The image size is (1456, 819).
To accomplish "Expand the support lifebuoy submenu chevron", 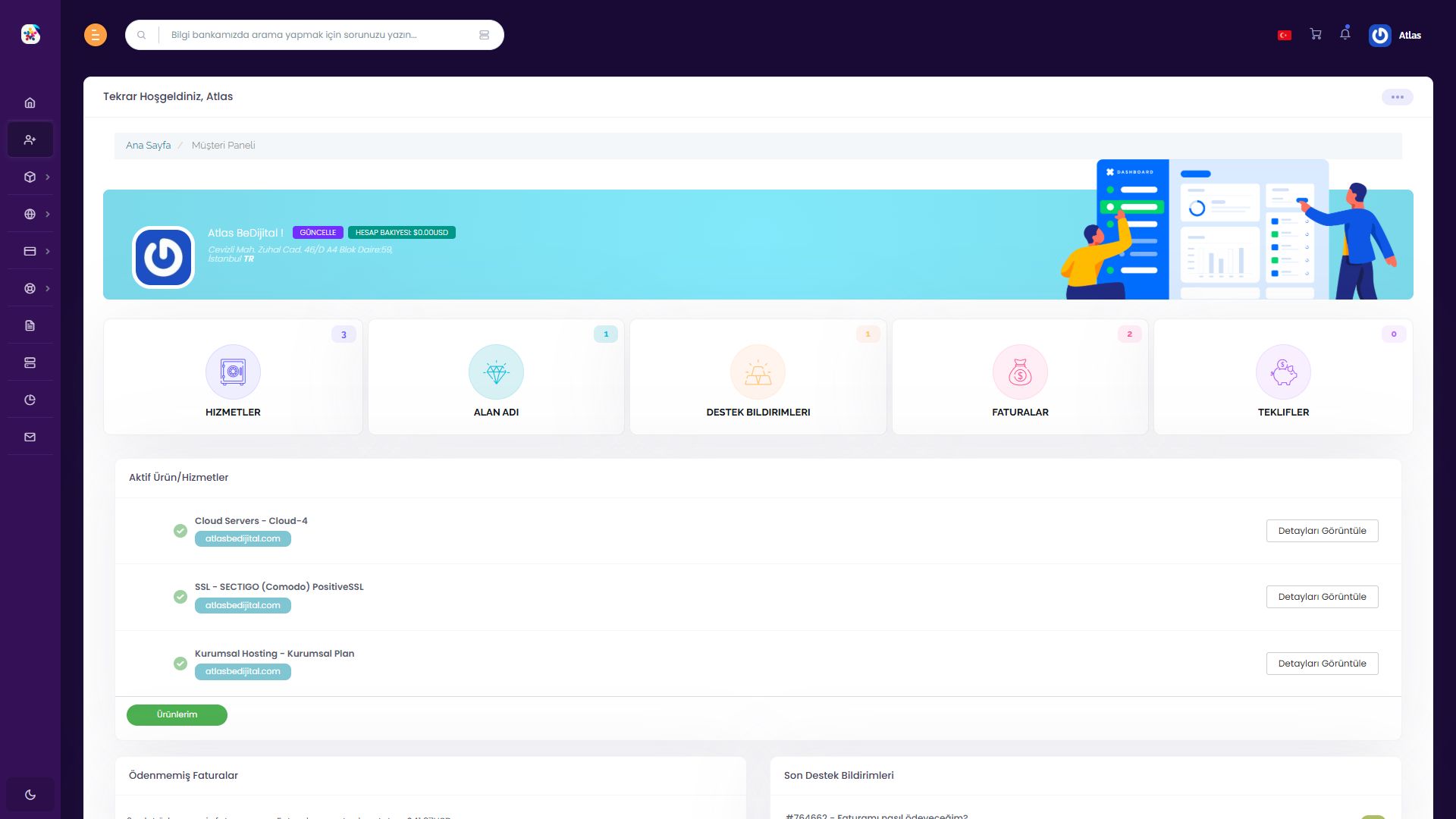I will pos(48,288).
